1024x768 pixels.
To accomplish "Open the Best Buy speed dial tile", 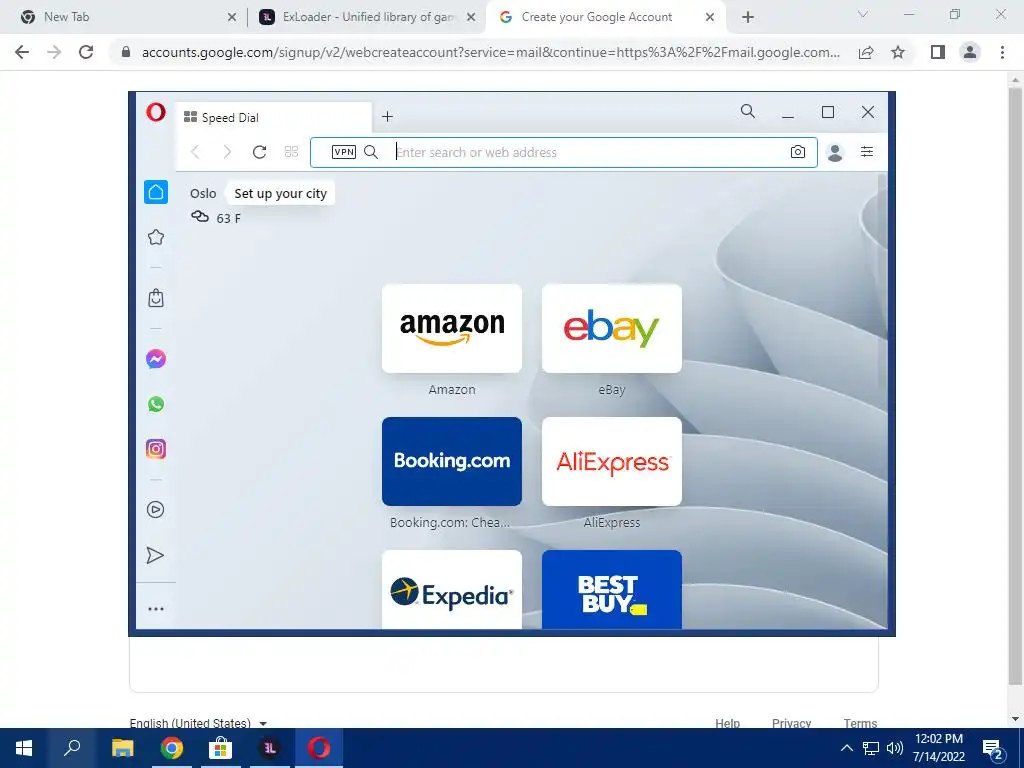I will click(x=612, y=590).
